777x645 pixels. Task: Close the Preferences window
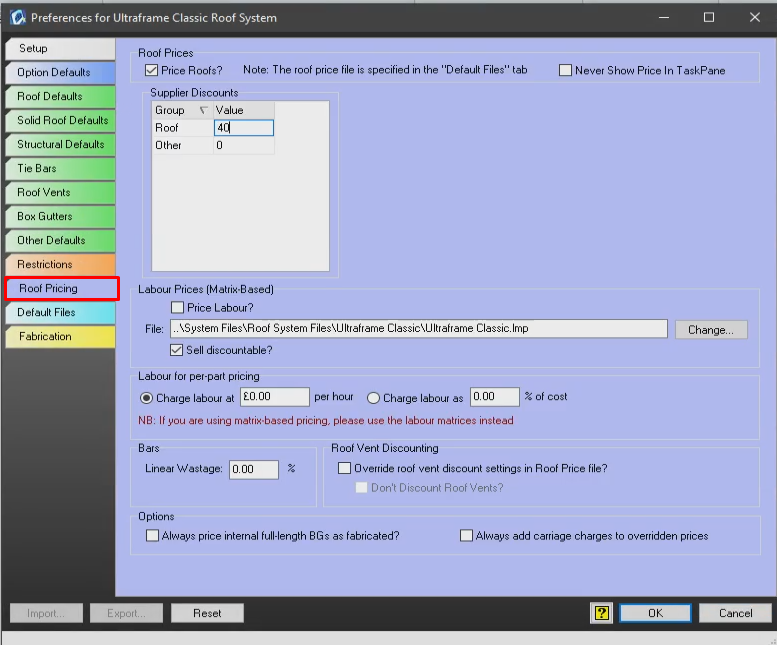755,17
